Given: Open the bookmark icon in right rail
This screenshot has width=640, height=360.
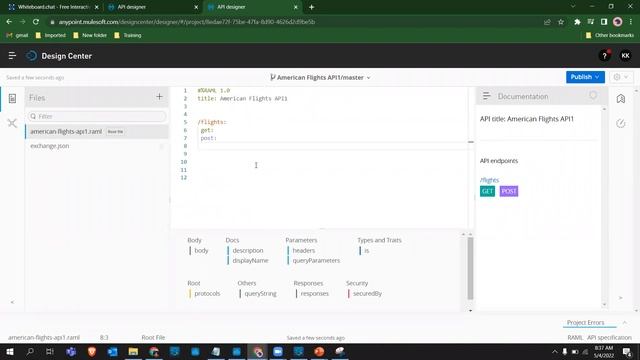Looking at the screenshot, I should [x=621, y=98].
